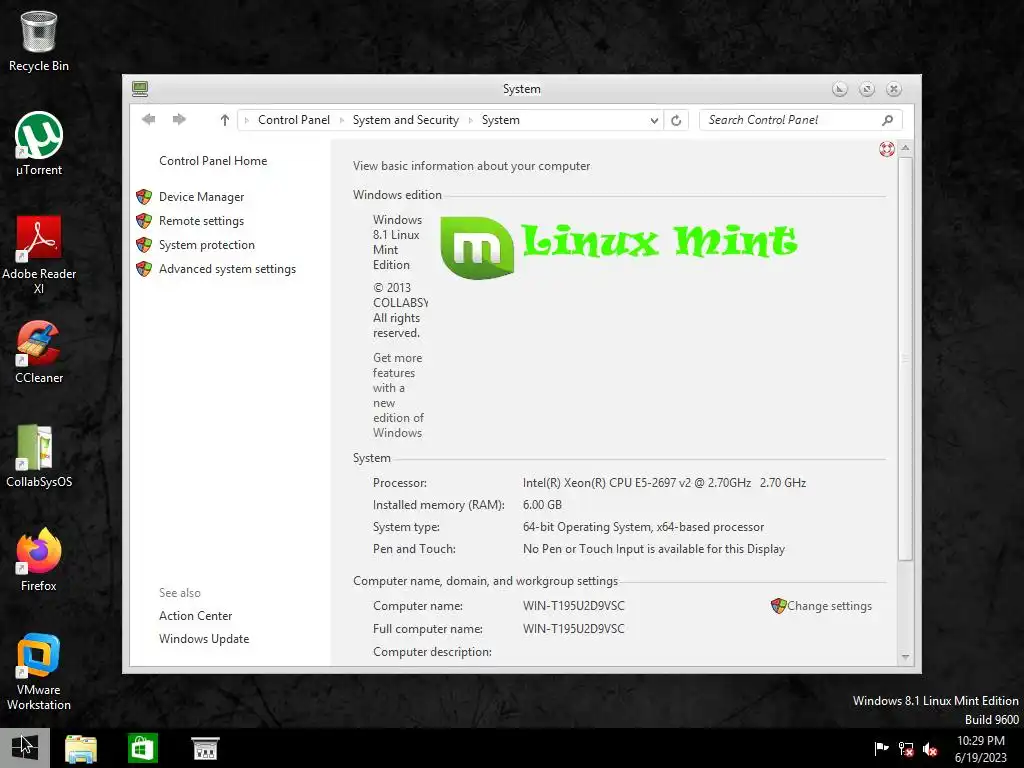Click the shield icon beside Remote settings

pos(144,221)
